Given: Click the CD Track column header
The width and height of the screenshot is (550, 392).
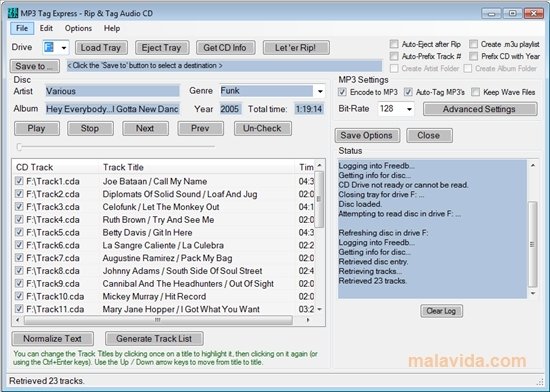Looking at the screenshot, I should (x=56, y=167).
